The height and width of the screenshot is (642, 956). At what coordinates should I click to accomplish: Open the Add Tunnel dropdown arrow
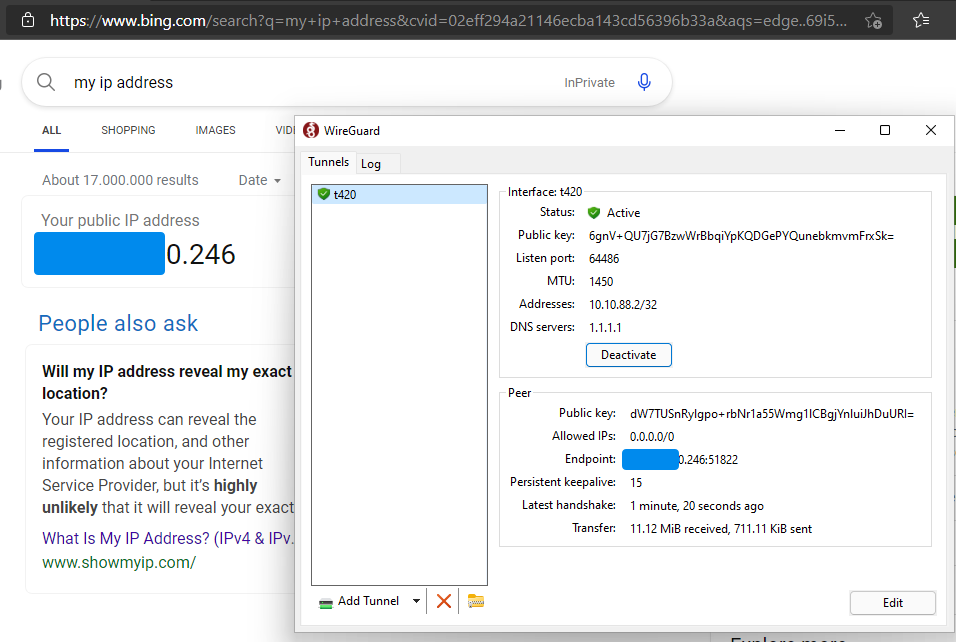tap(416, 601)
